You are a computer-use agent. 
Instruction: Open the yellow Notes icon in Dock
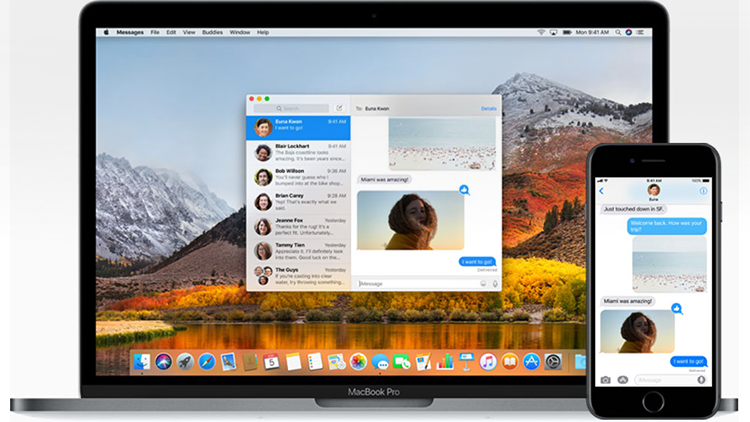293,362
